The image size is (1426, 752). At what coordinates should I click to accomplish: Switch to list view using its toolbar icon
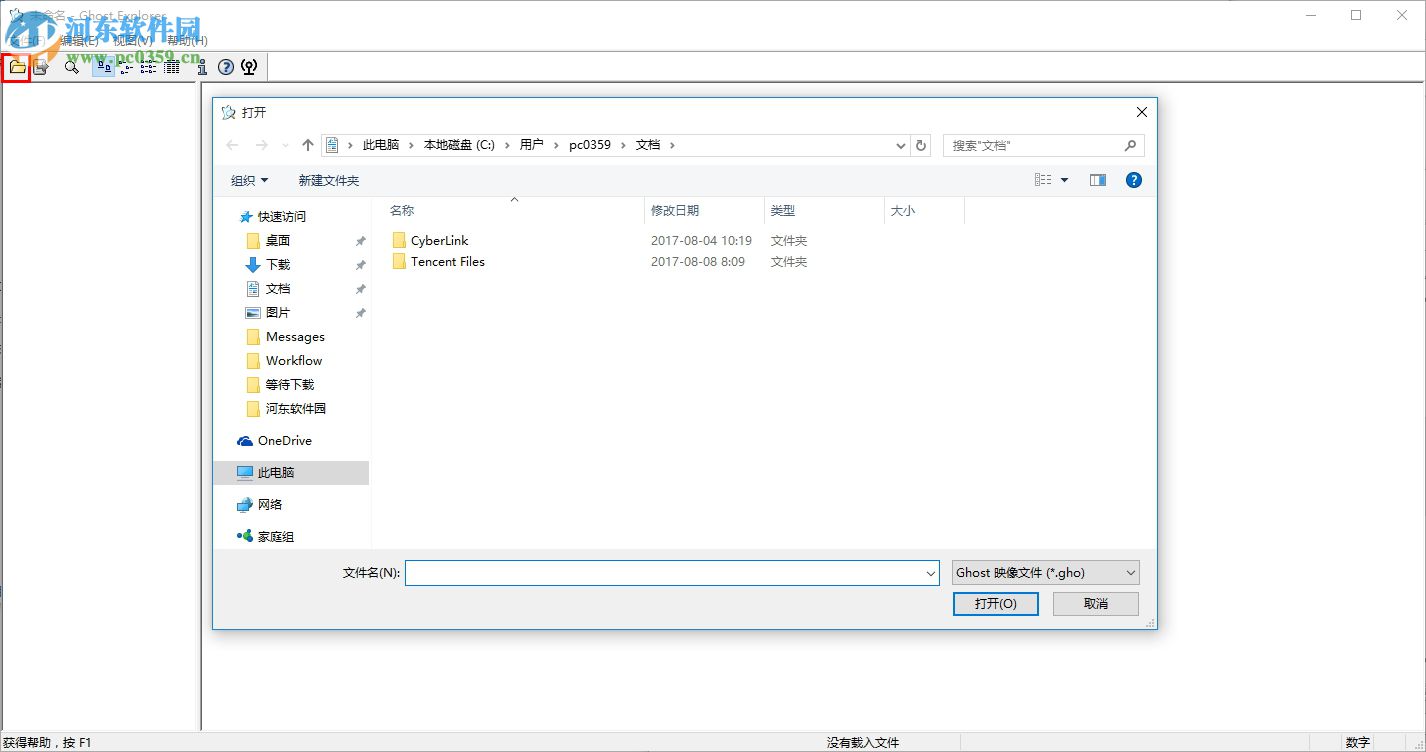point(149,67)
